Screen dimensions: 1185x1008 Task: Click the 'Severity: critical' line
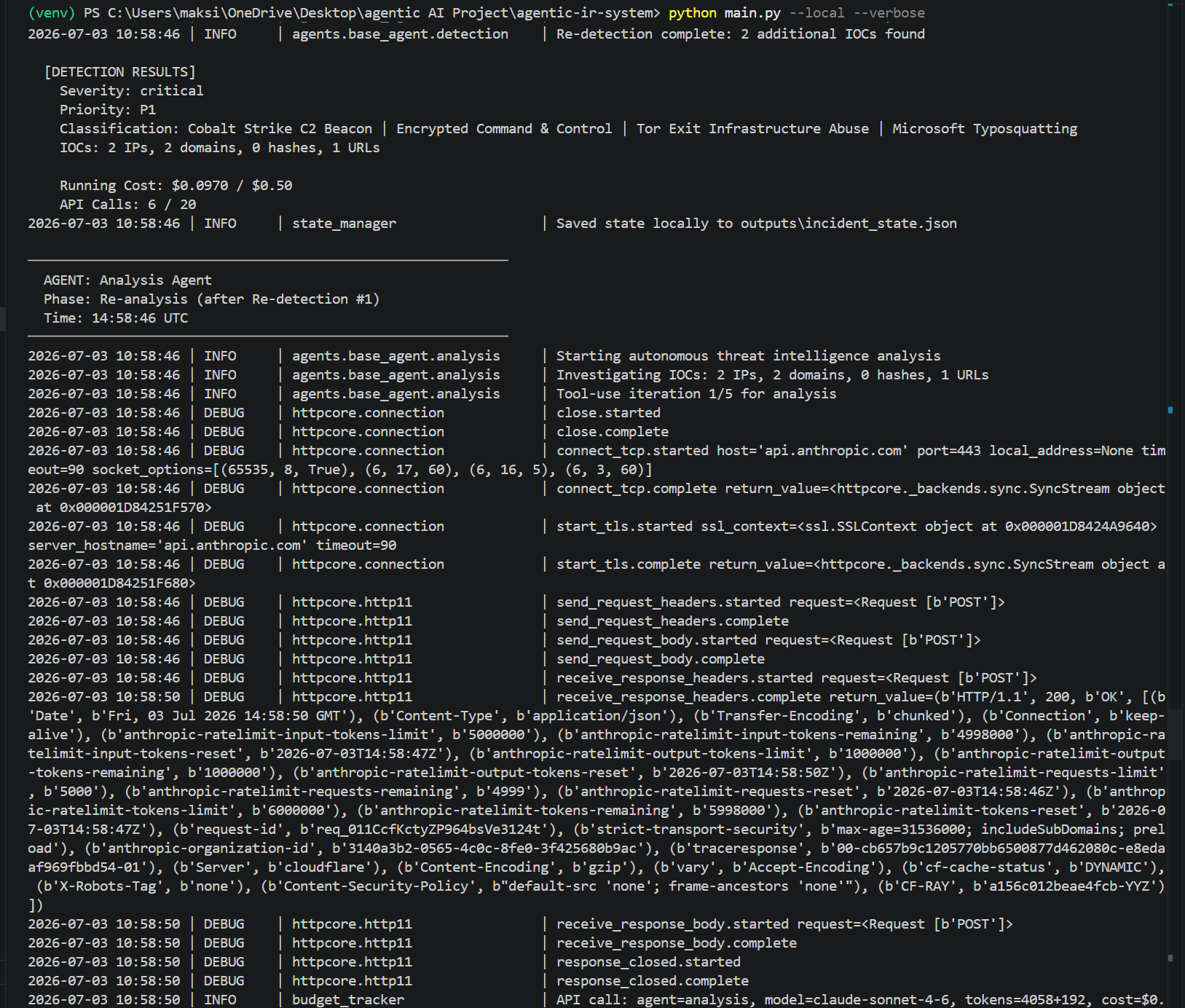coord(132,90)
